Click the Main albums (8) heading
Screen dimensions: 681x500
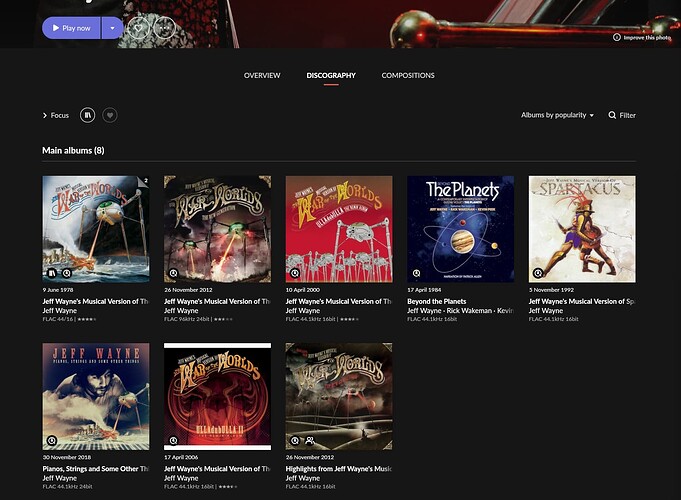pos(73,150)
